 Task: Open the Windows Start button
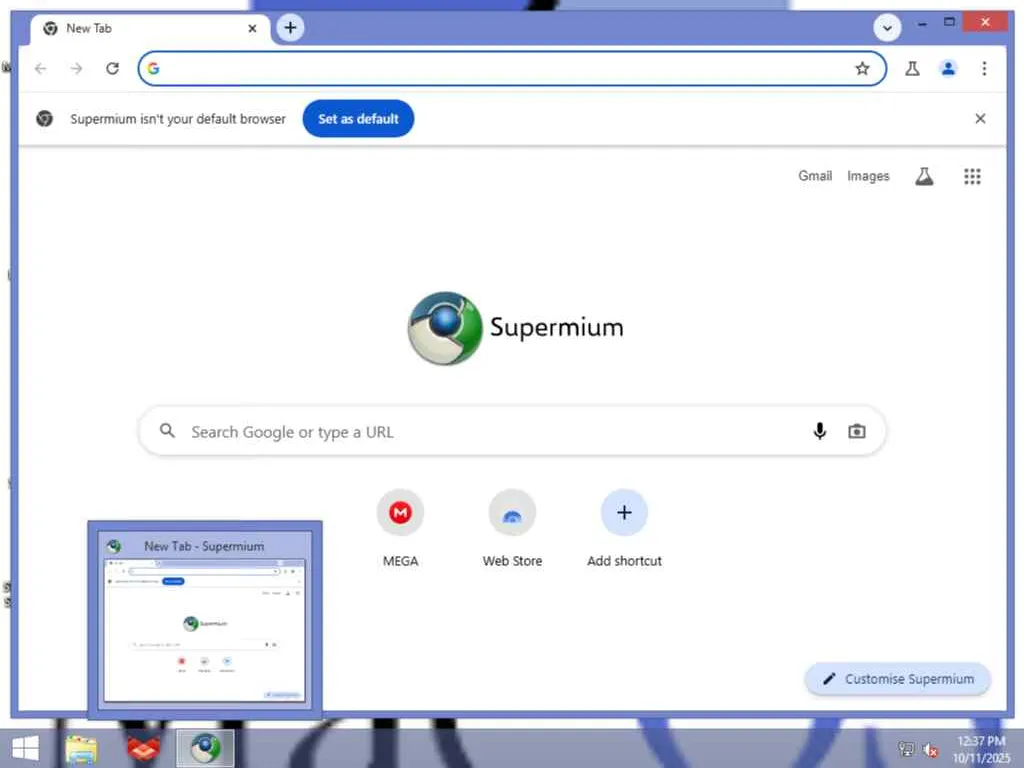point(25,748)
